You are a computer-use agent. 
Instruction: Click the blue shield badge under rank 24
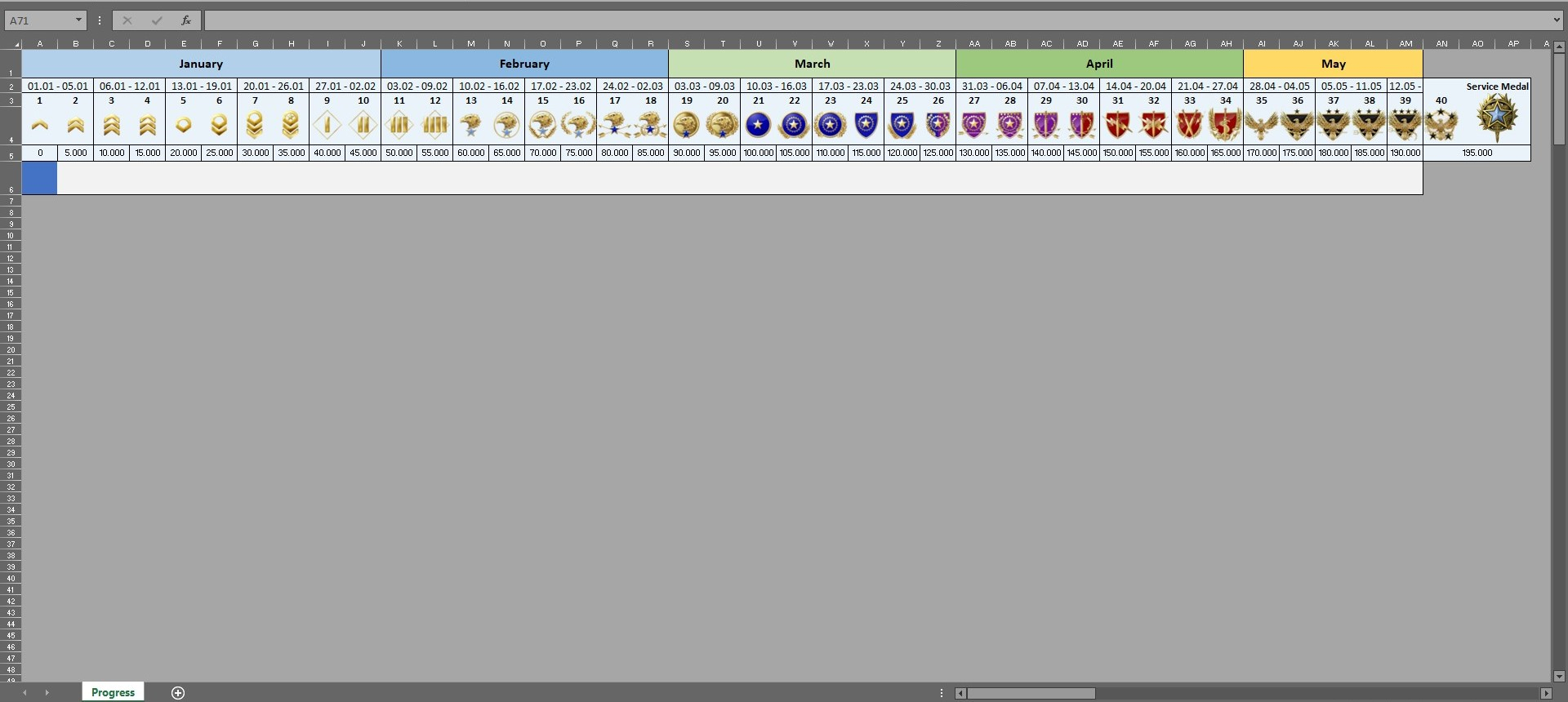coord(866,125)
